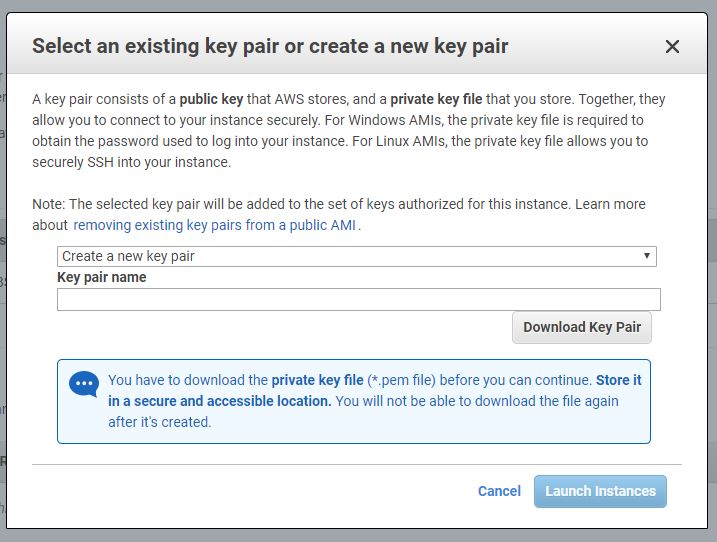Focus the Key pair name text field

pyautogui.click(x=358, y=300)
